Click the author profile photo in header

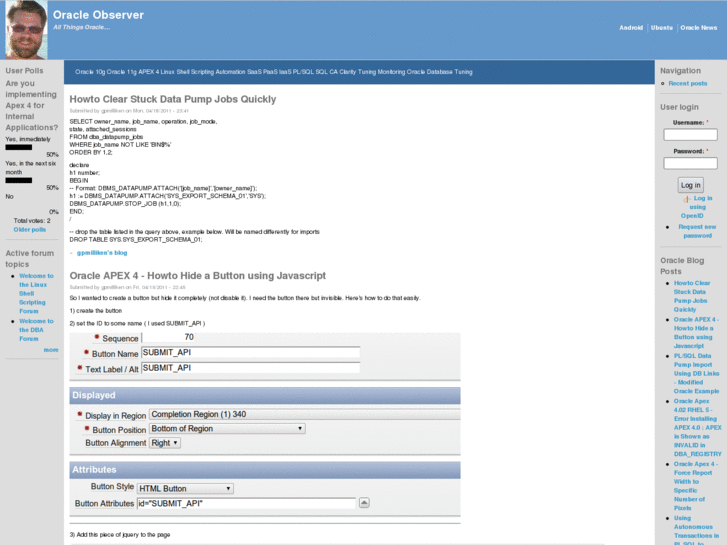coord(26,30)
